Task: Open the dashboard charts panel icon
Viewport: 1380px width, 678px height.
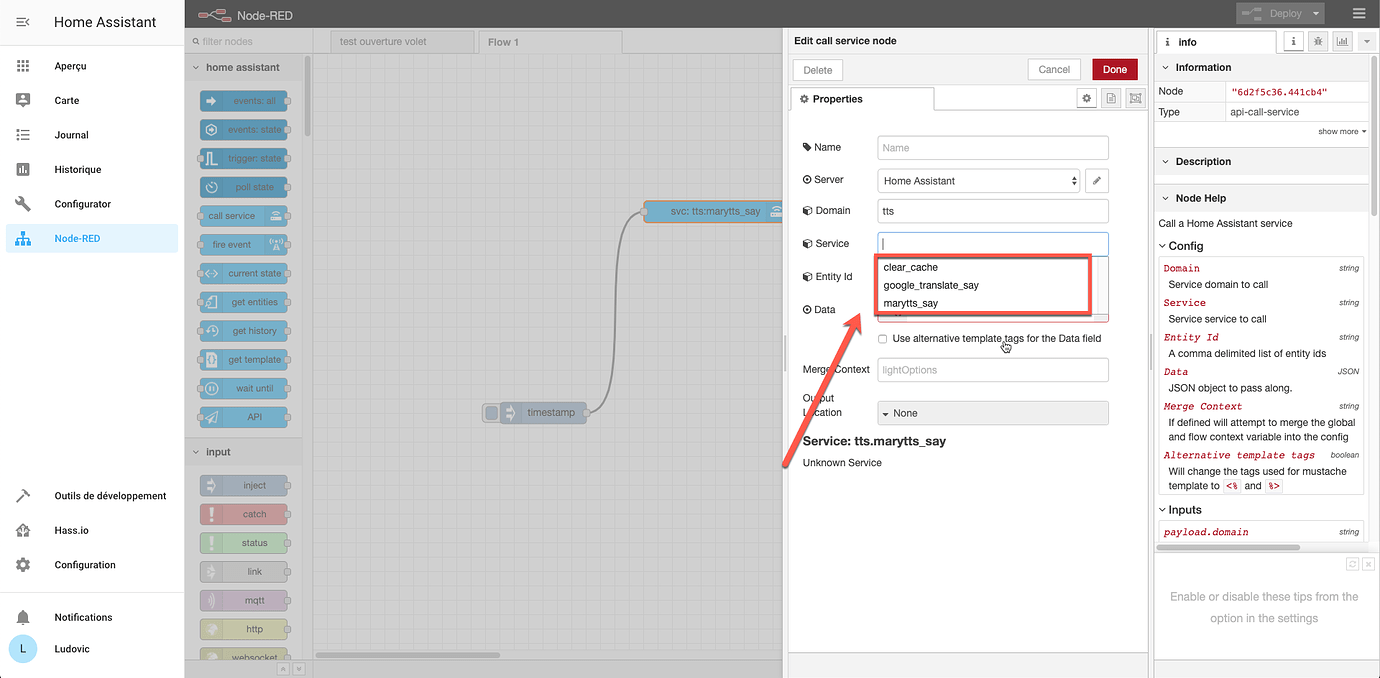Action: point(1341,41)
